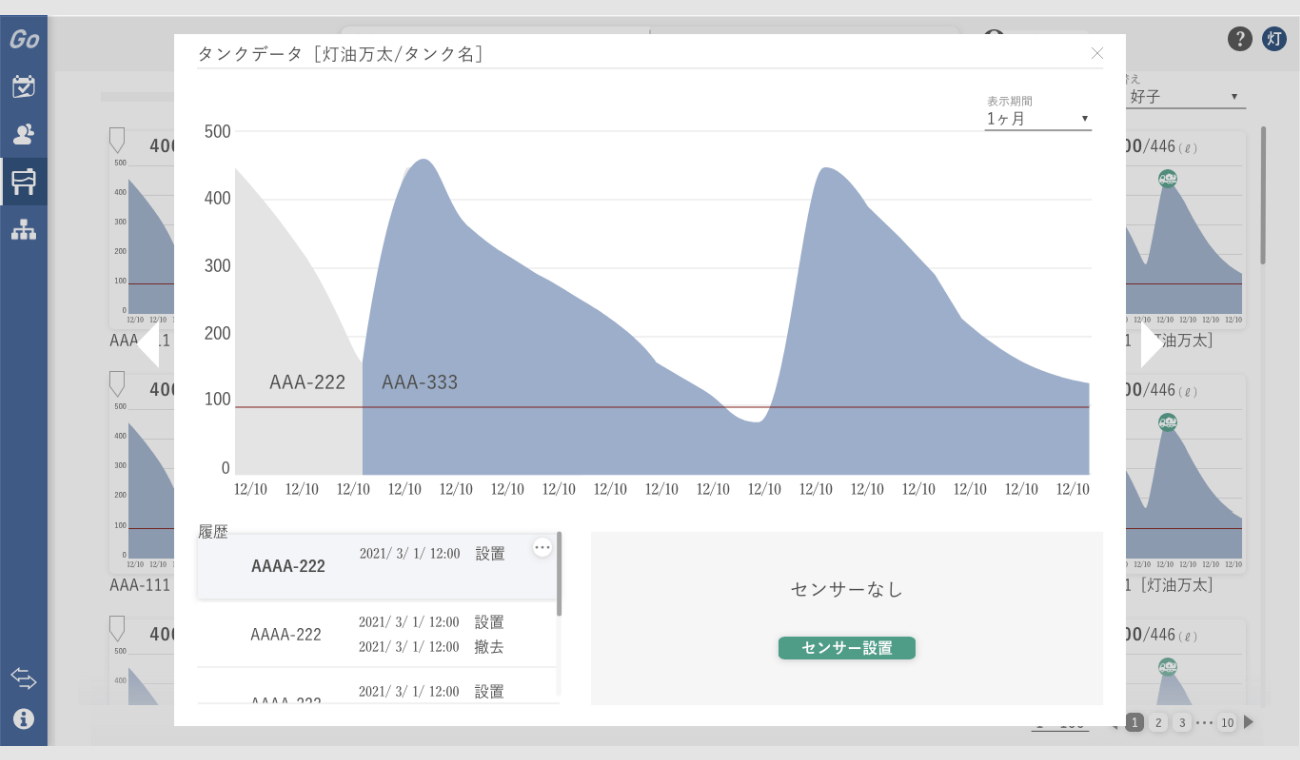1300x760 pixels.
Task: Open the 表示期間 1ヶ月 dropdown
Action: [x=1038, y=119]
